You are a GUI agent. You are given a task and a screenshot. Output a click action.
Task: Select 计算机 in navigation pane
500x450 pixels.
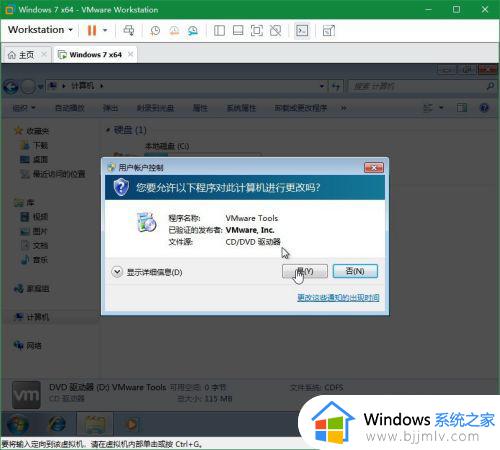[32, 317]
